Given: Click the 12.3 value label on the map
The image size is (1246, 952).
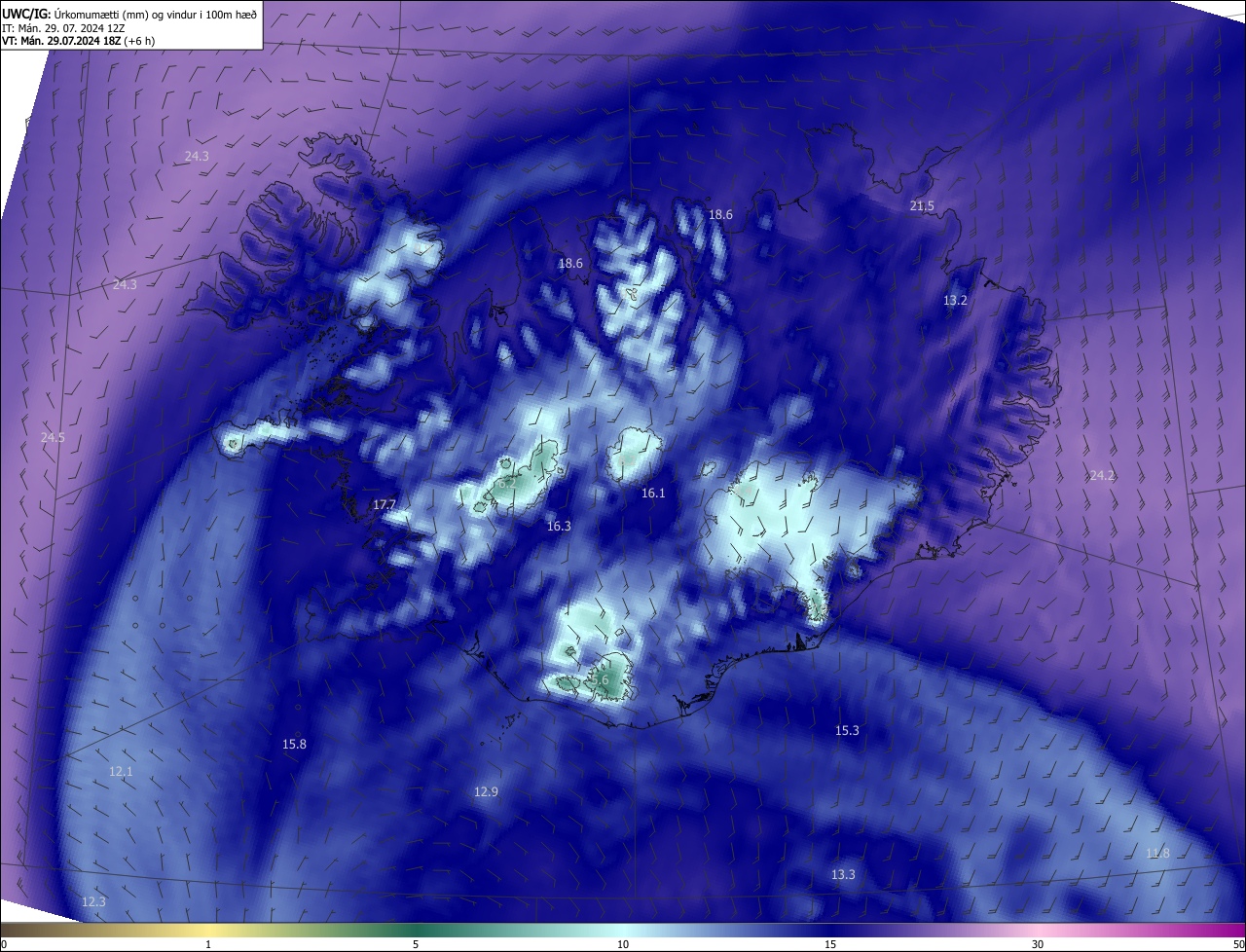Looking at the screenshot, I should pos(92,901).
